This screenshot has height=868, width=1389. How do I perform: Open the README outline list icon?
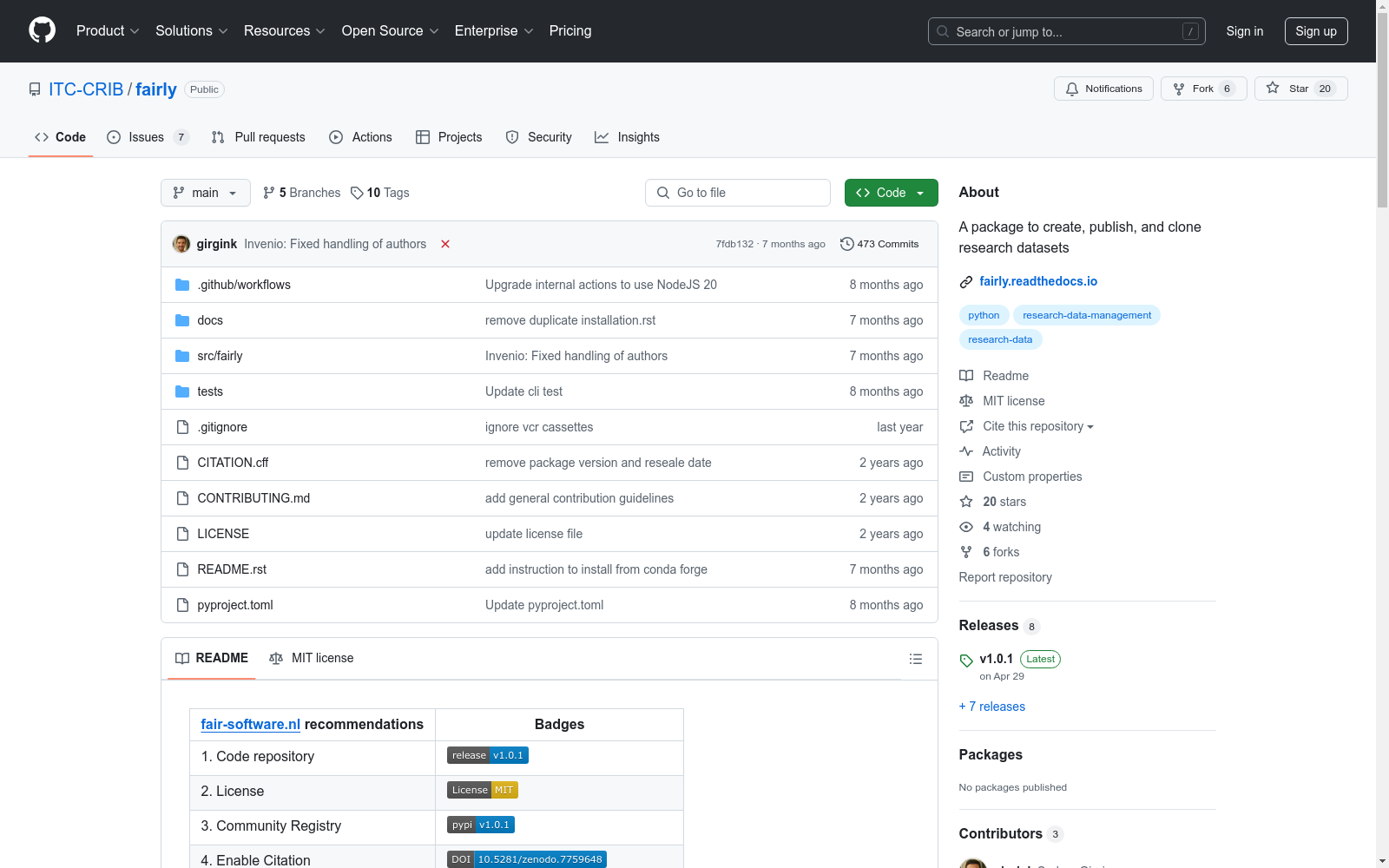point(915,659)
